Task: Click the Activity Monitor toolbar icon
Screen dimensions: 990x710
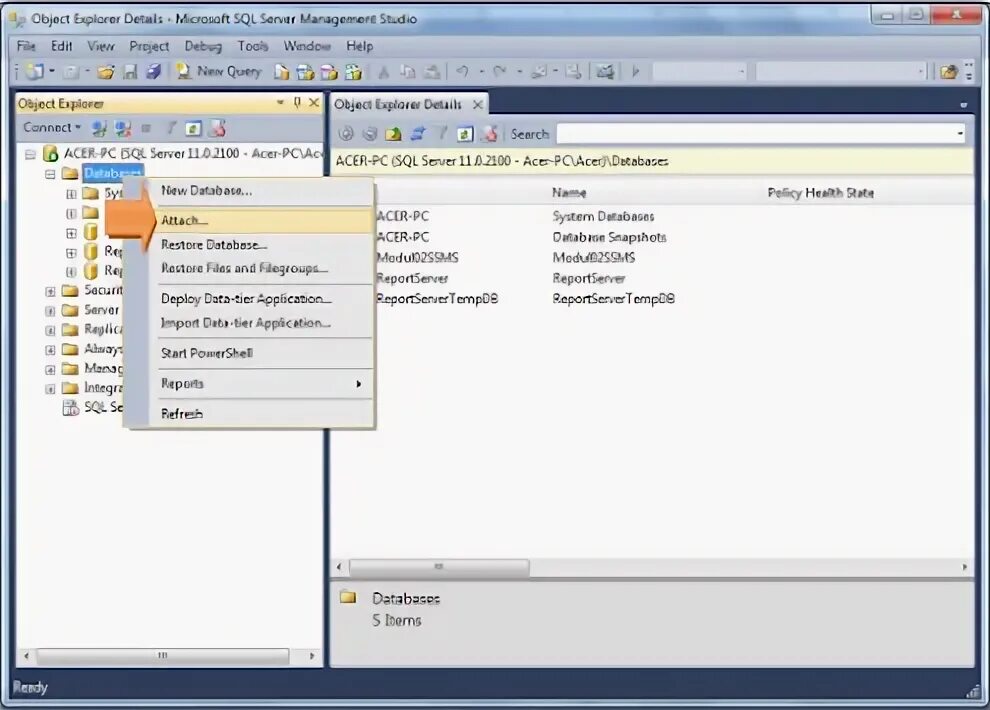Action: pyautogui.click(x=605, y=71)
